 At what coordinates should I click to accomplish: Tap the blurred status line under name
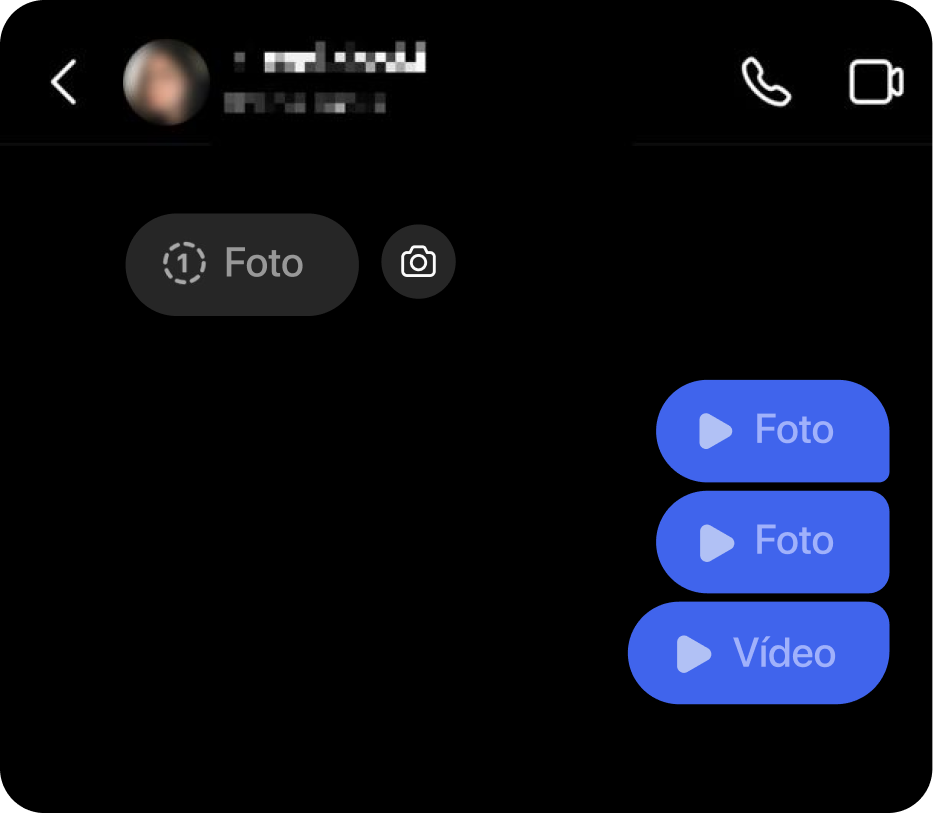[304, 102]
